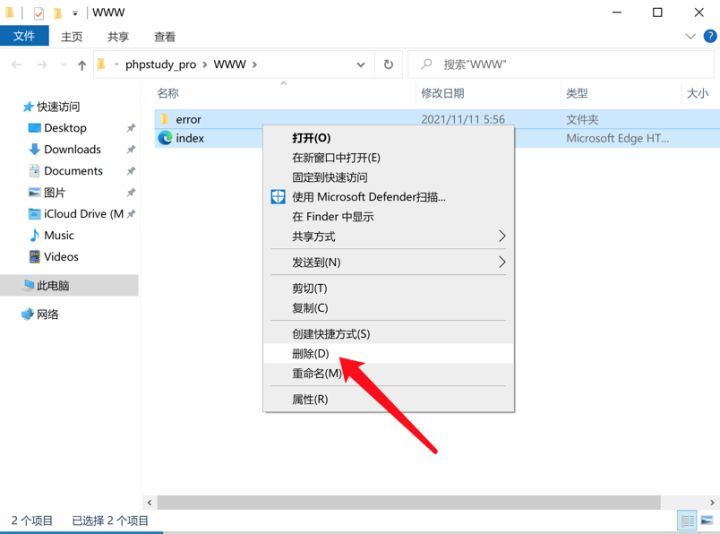Viewport: 720px width, 534px height.
Task: Open Documents in the navigation pane
Action: pos(66,171)
